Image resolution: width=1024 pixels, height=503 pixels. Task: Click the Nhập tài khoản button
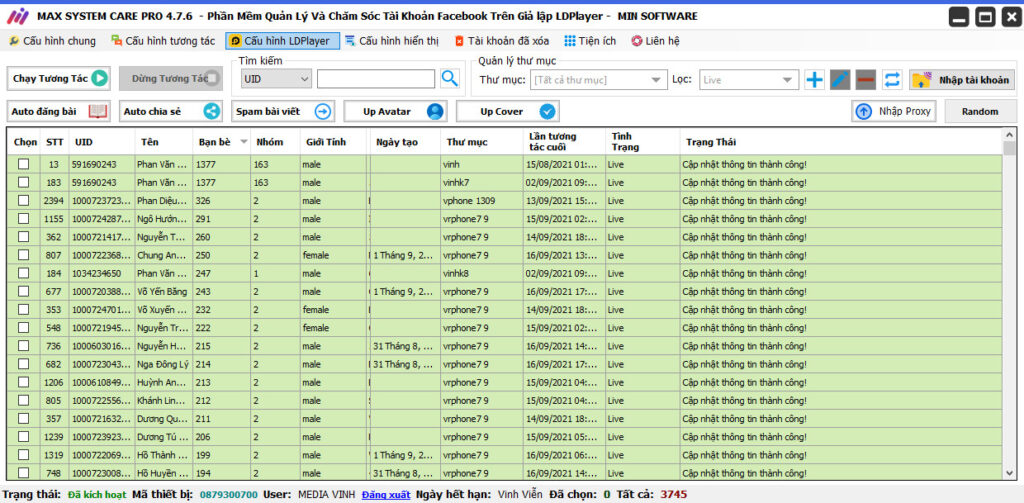962,80
